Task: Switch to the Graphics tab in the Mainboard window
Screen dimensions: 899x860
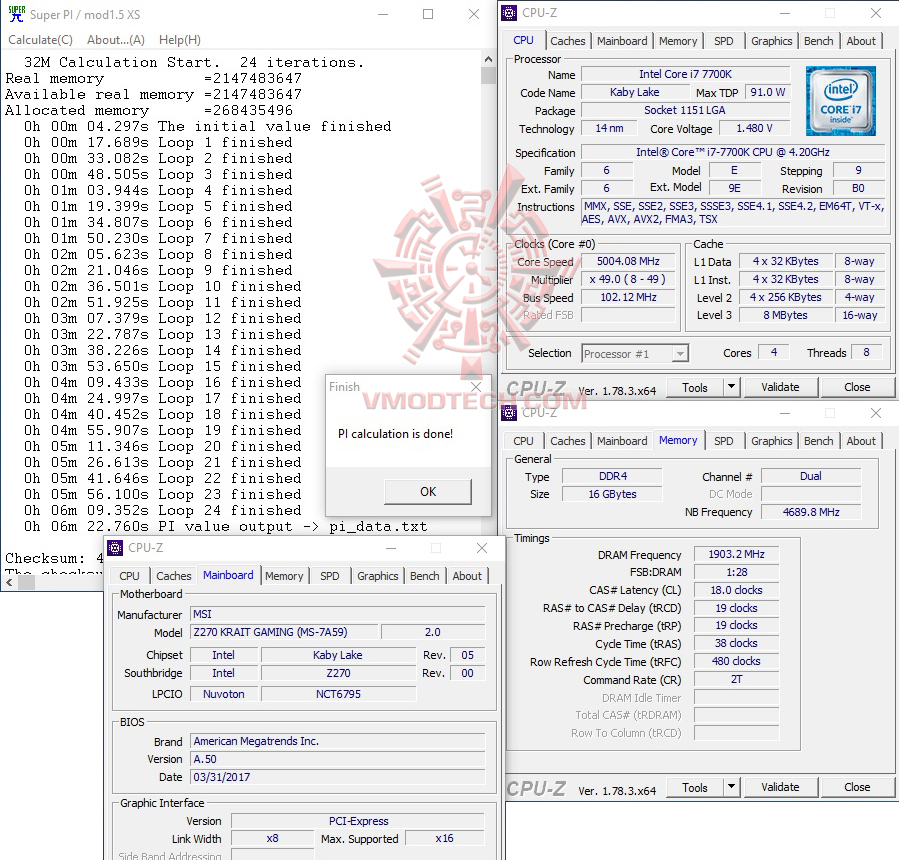Action: pos(377,576)
